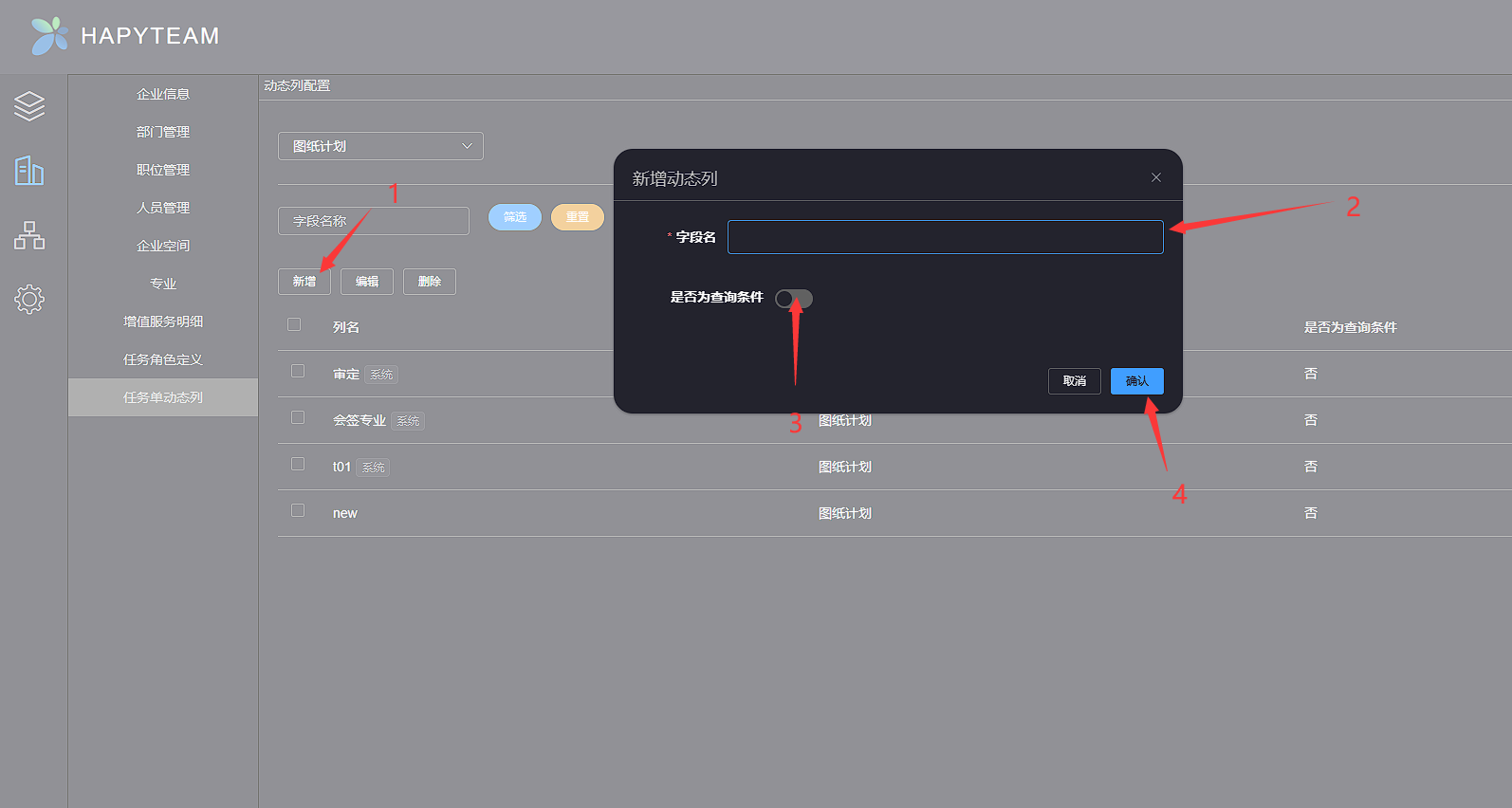Image resolution: width=1512 pixels, height=808 pixels.
Task: Click the 会签专业 column name cell
Action: pos(360,420)
